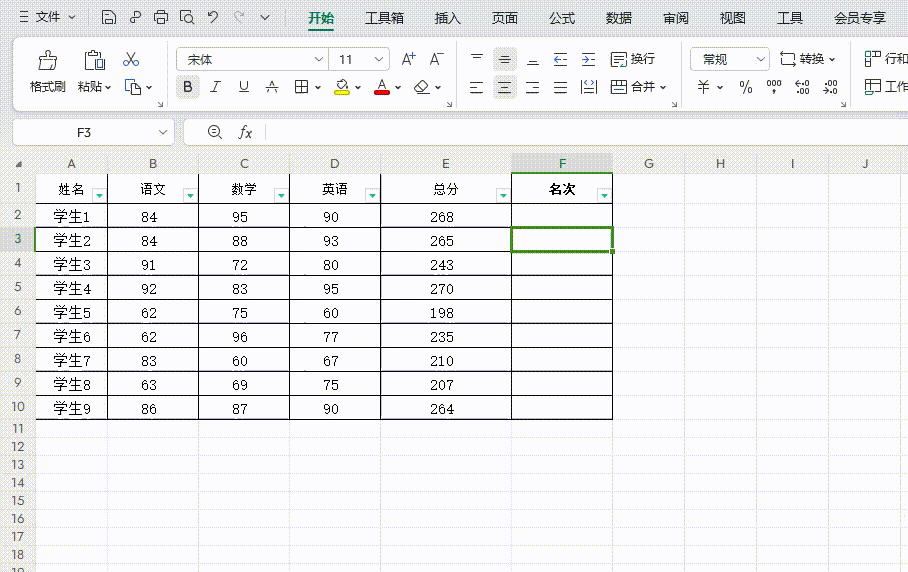Open the Name Box dropdown arrow
The height and width of the screenshot is (572, 908).
point(163,133)
